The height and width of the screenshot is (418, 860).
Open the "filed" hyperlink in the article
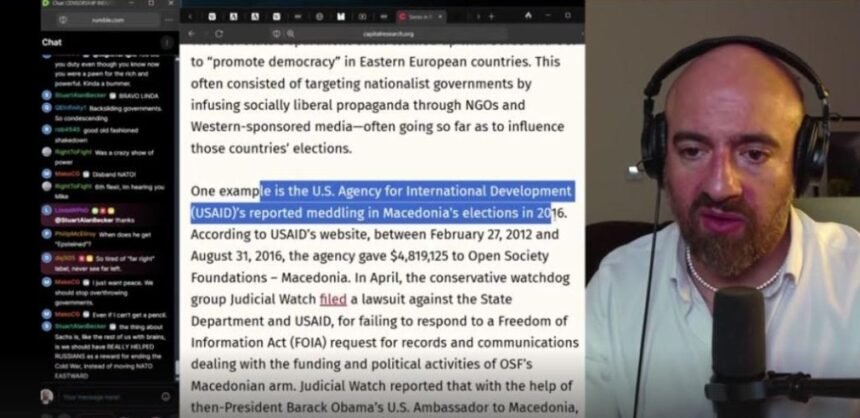[333, 300]
